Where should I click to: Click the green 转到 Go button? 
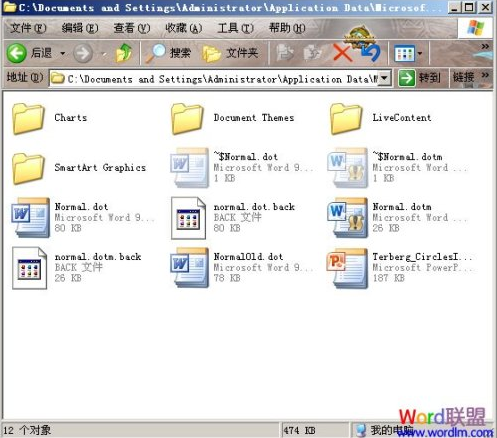click(x=420, y=78)
